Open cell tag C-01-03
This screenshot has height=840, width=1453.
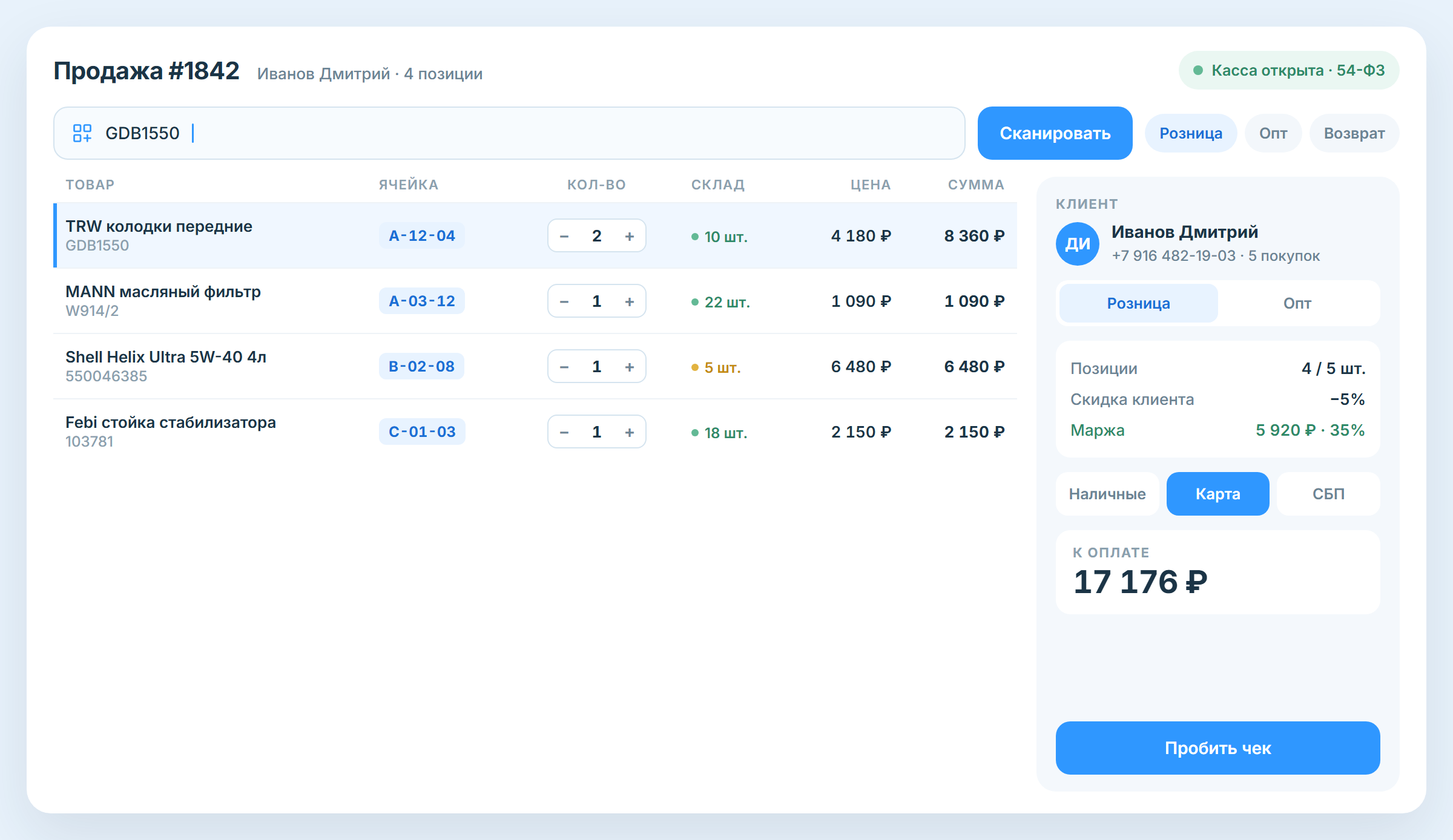pyautogui.click(x=422, y=431)
